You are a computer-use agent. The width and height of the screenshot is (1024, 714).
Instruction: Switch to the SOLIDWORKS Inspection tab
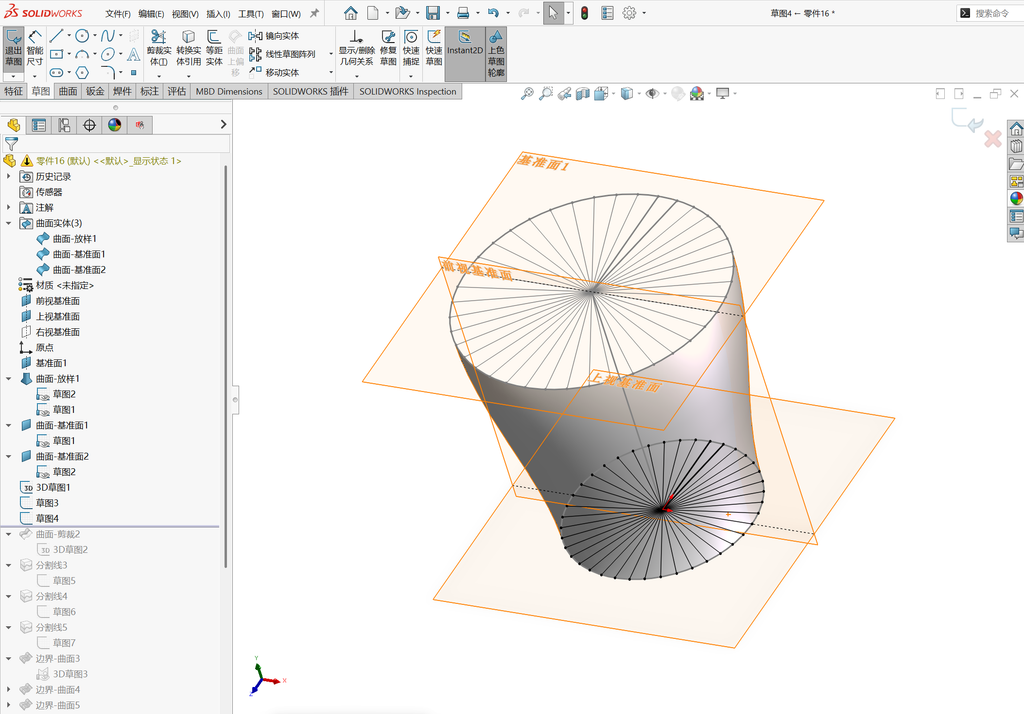coord(408,91)
